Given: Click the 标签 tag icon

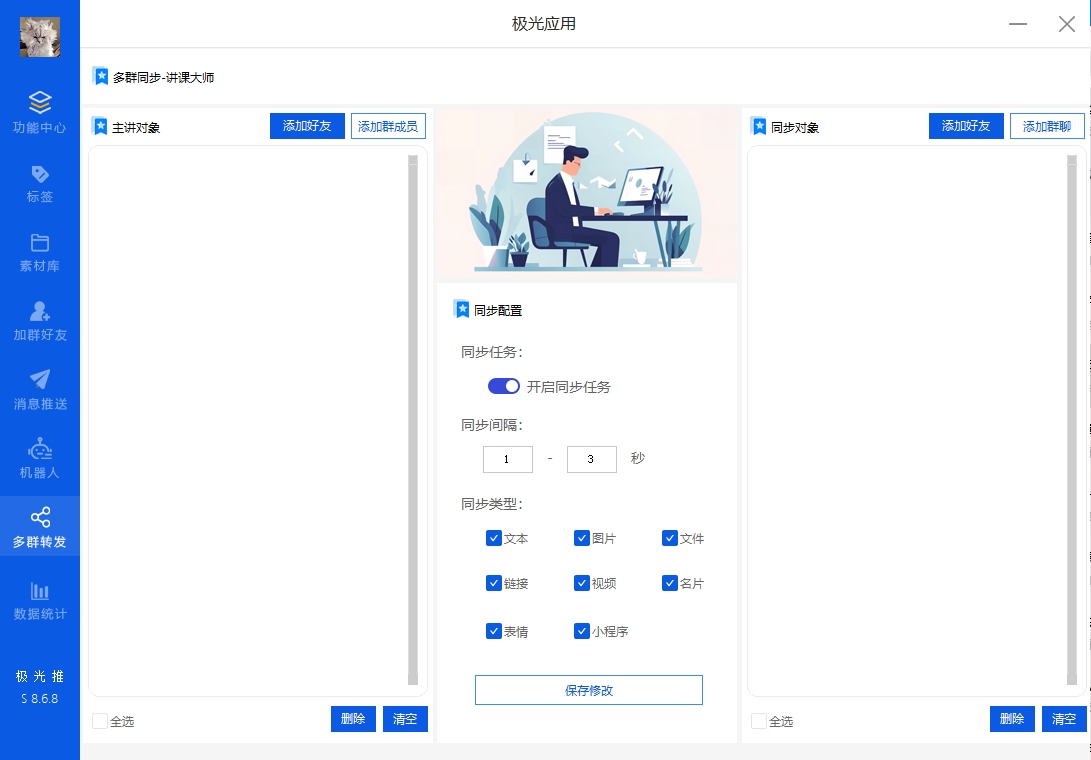Looking at the screenshot, I should point(40,175).
